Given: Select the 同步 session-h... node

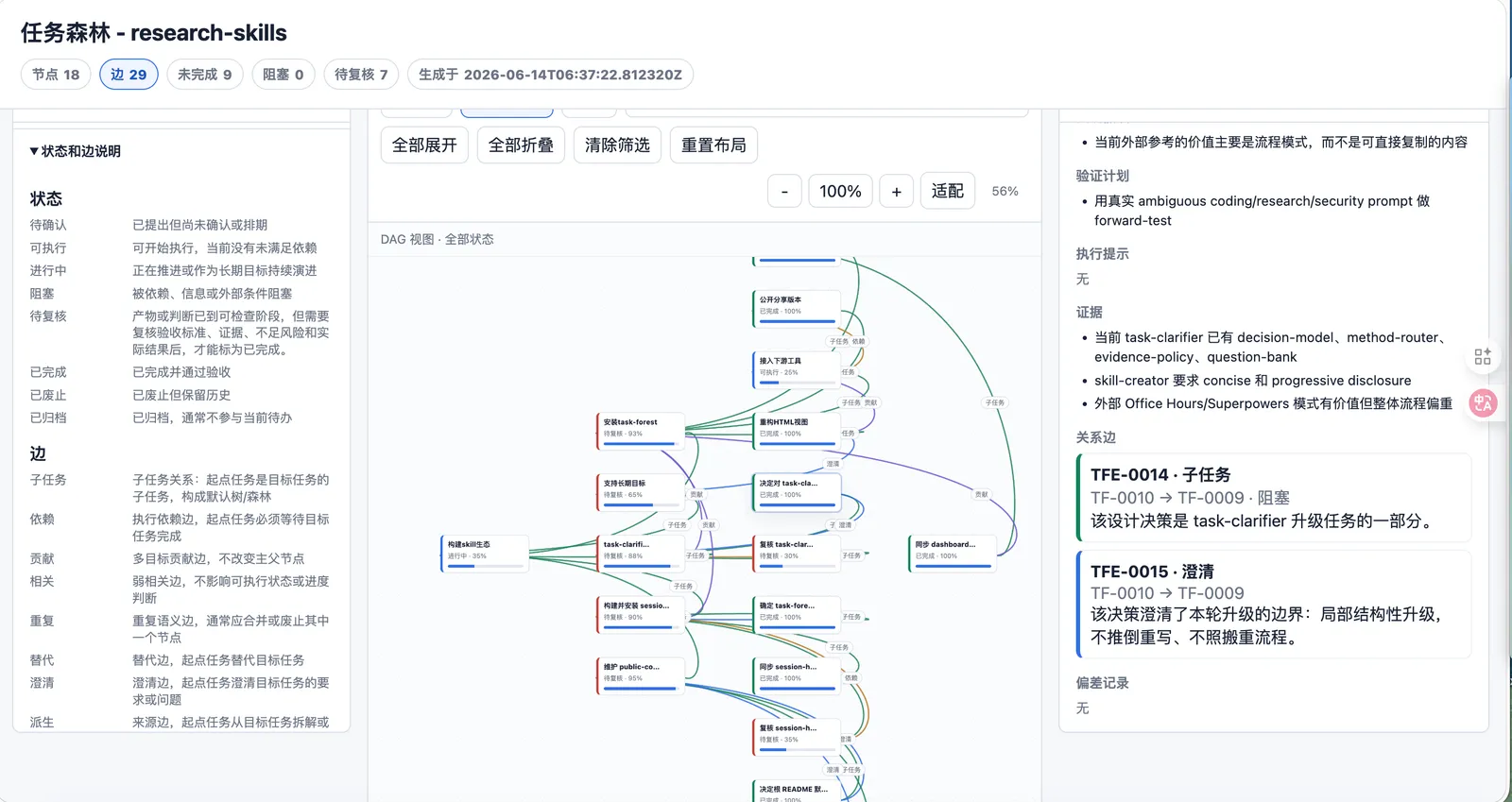Looking at the screenshot, I should pos(797,675).
